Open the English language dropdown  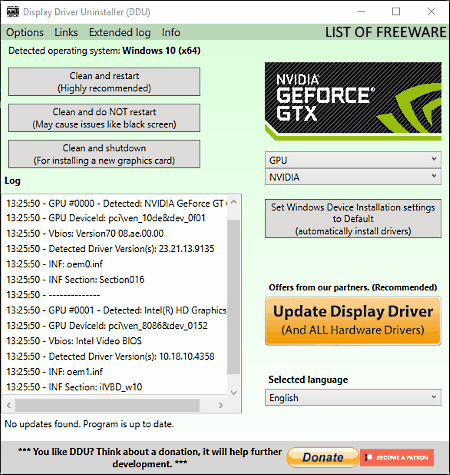coord(353,397)
